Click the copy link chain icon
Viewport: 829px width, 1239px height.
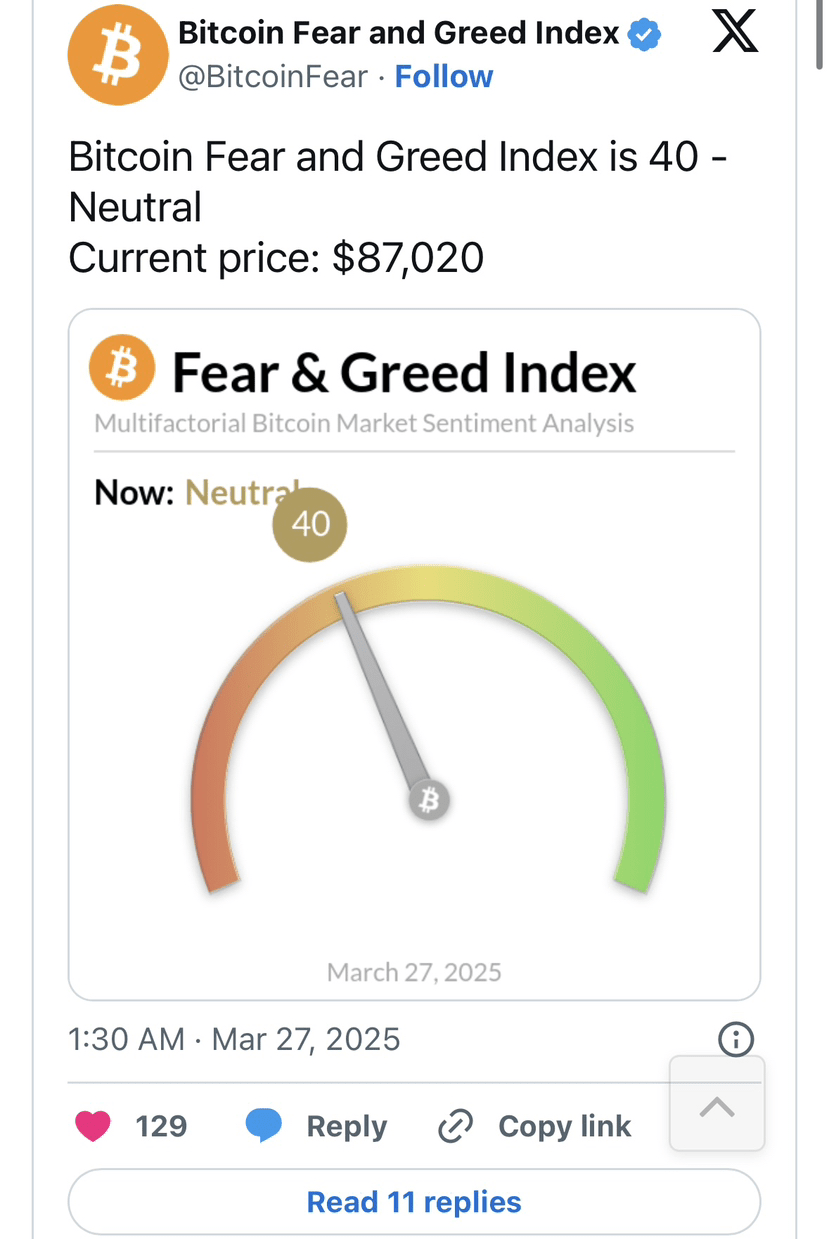(455, 1127)
